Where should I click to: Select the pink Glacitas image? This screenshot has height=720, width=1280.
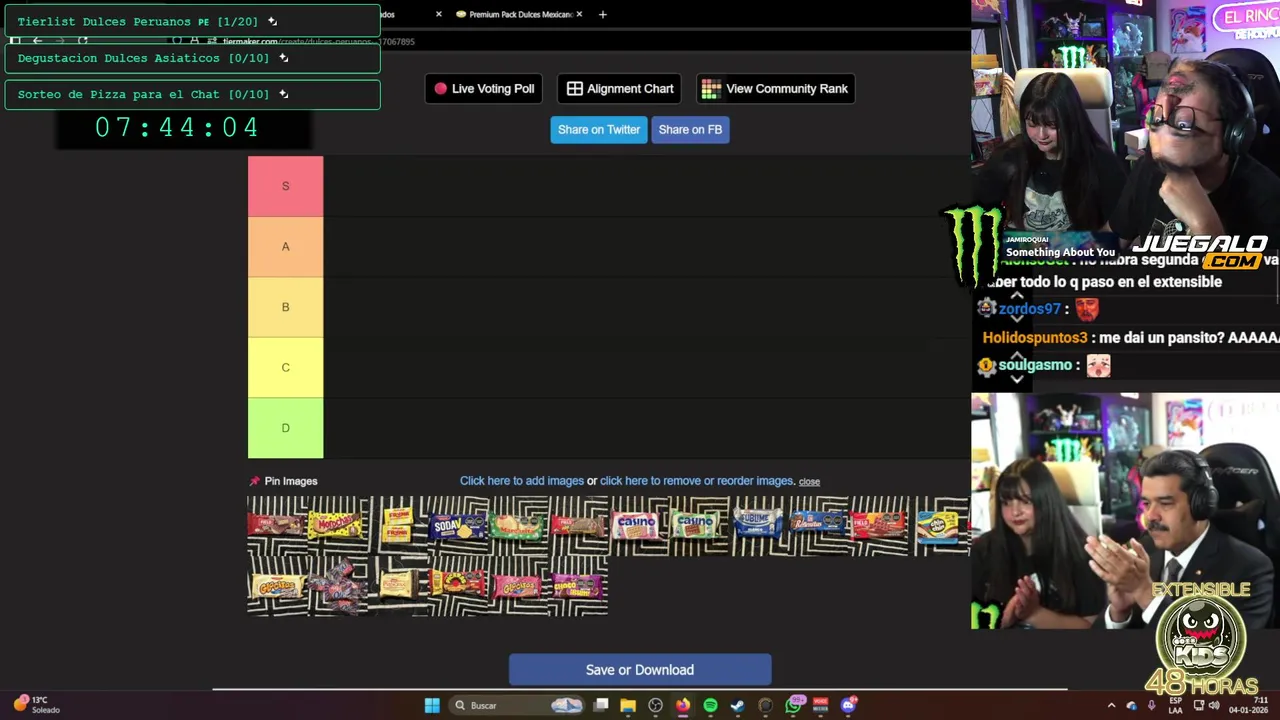[x=518, y=586]
